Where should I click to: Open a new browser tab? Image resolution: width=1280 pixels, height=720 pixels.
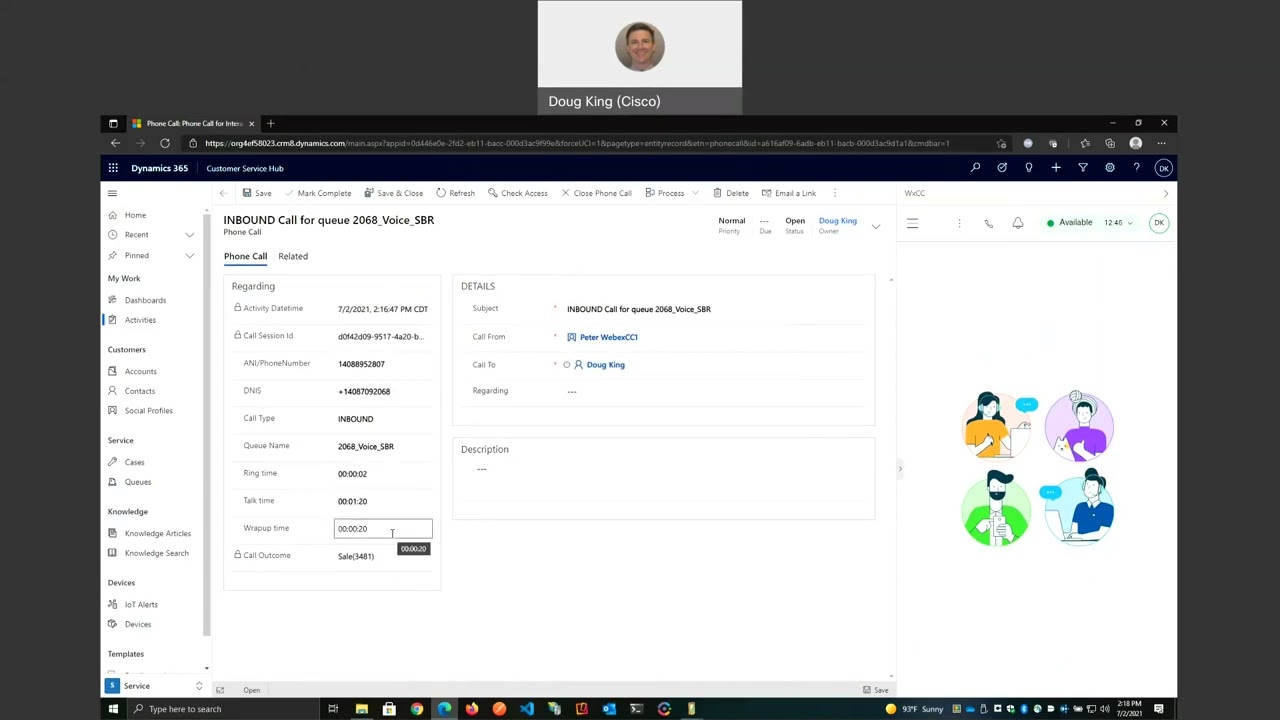pos(270,123)
